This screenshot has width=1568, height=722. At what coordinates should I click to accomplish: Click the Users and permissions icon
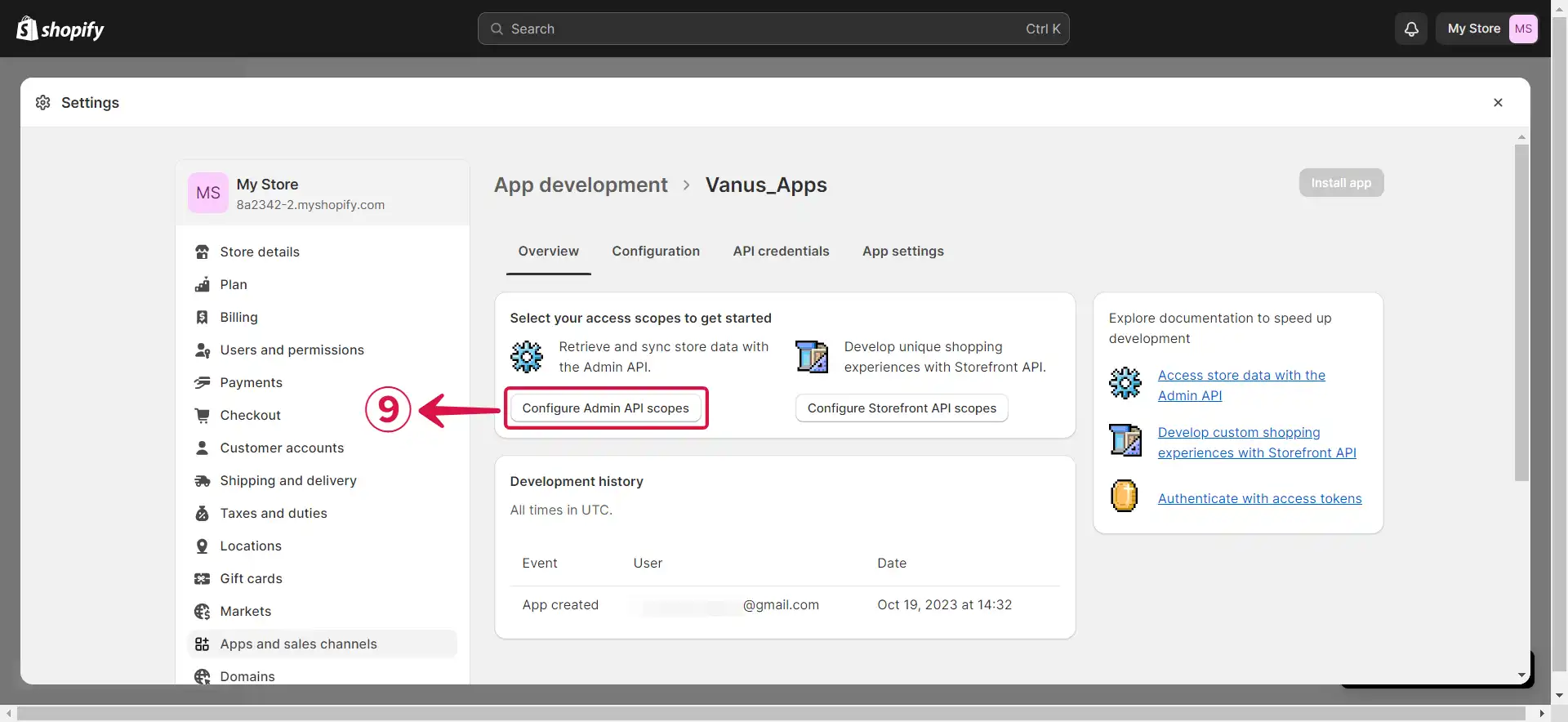click(202, 350)
